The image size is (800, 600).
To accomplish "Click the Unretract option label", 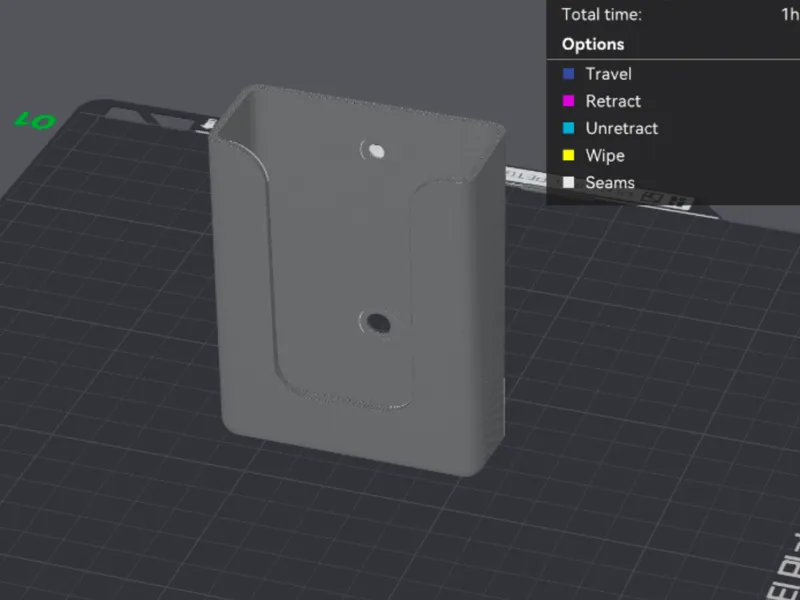I will [621, 128].
